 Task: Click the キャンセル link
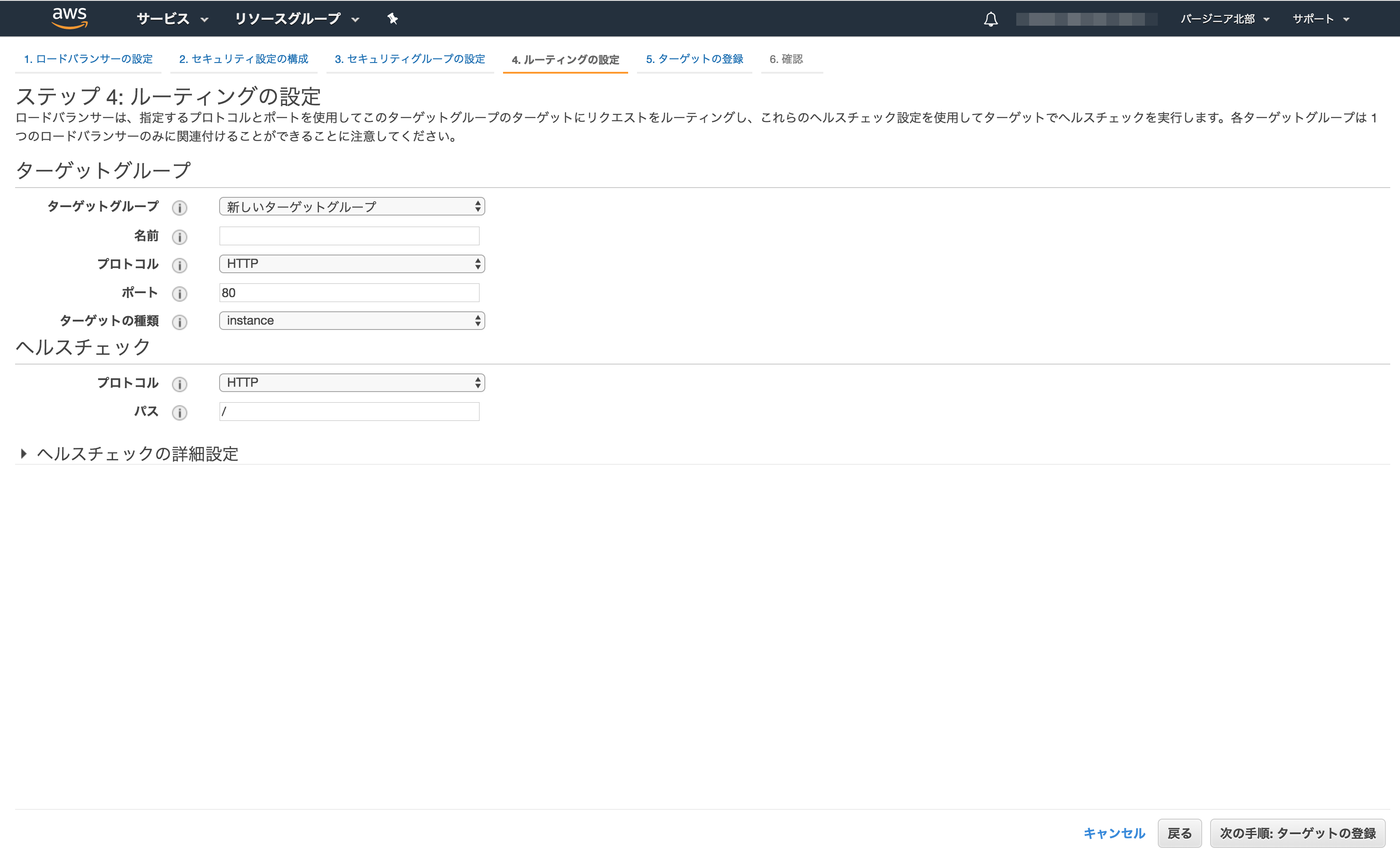coord(1114,833)
